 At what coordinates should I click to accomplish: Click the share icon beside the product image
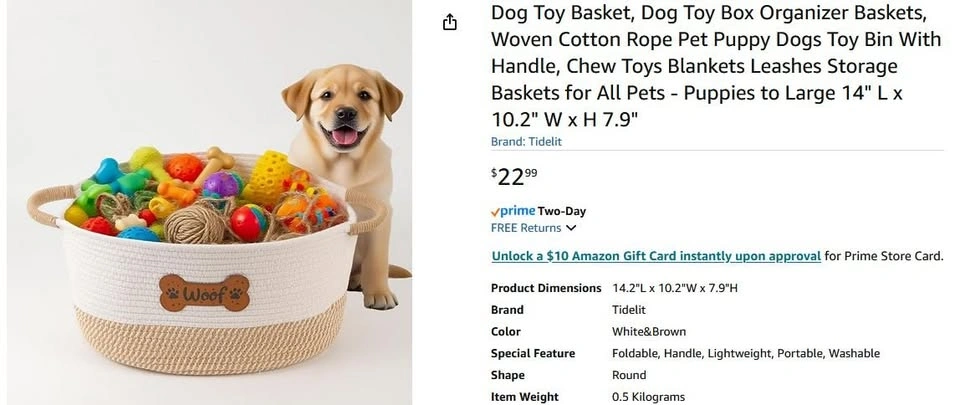tap(450, 23)
